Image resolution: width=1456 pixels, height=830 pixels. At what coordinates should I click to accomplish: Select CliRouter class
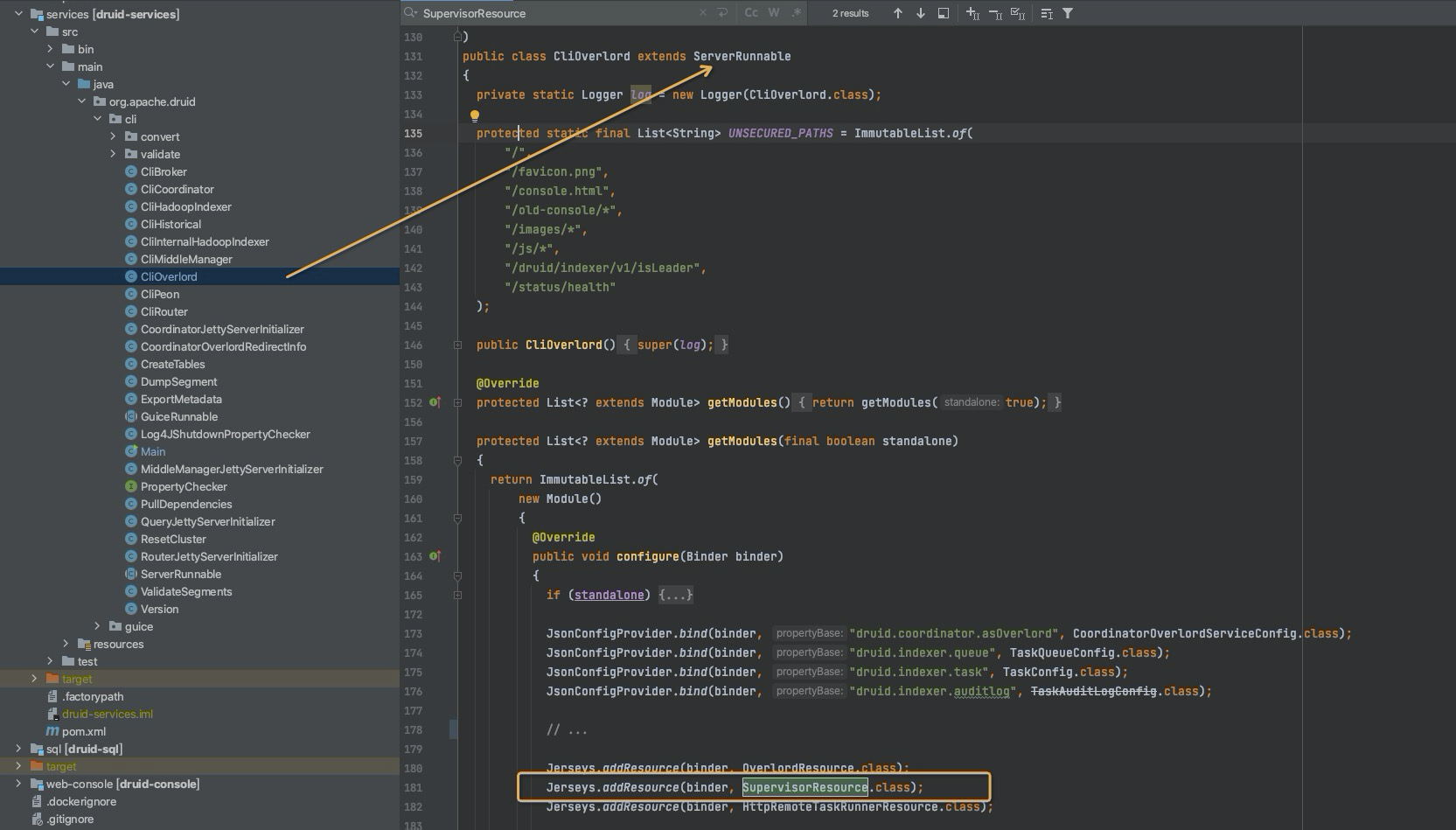click(x=164, y=311)
